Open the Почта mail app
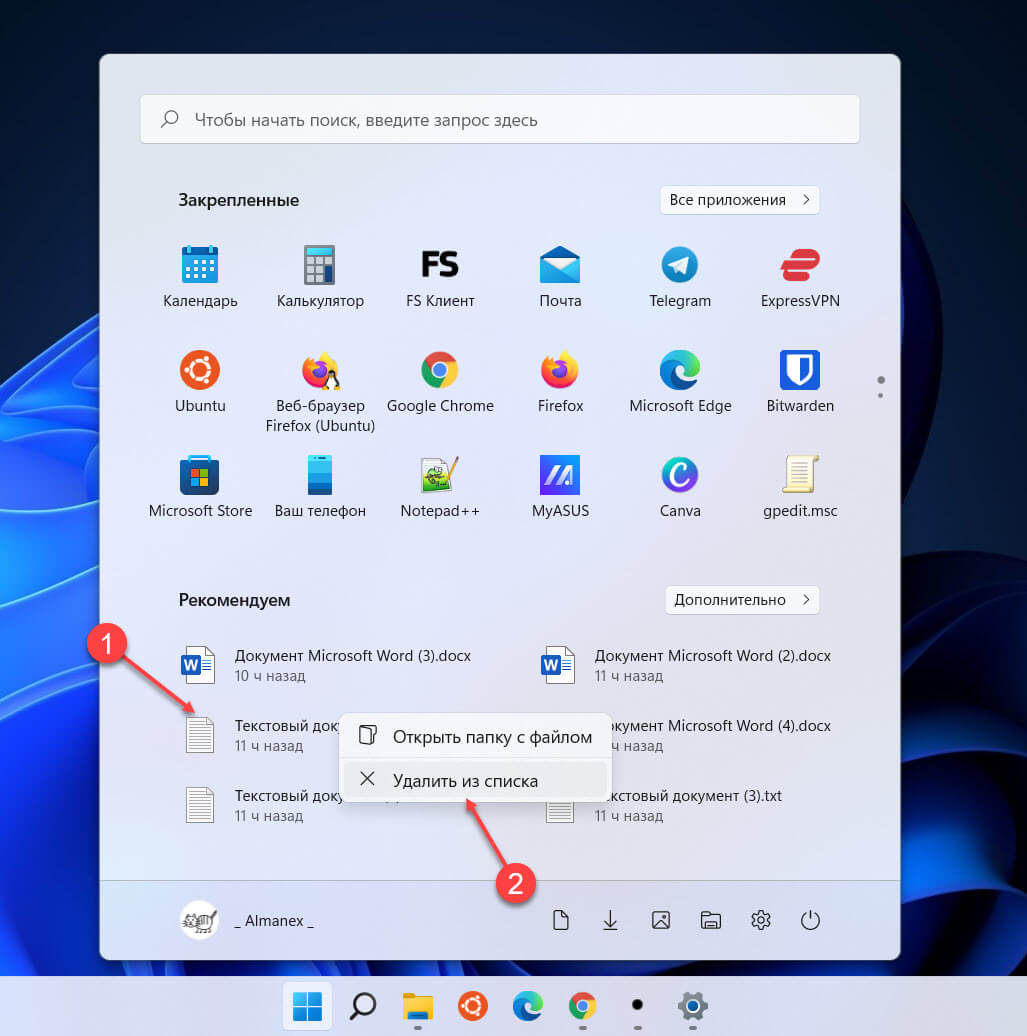The image size is (1027, 1036). tap(560, 277)
